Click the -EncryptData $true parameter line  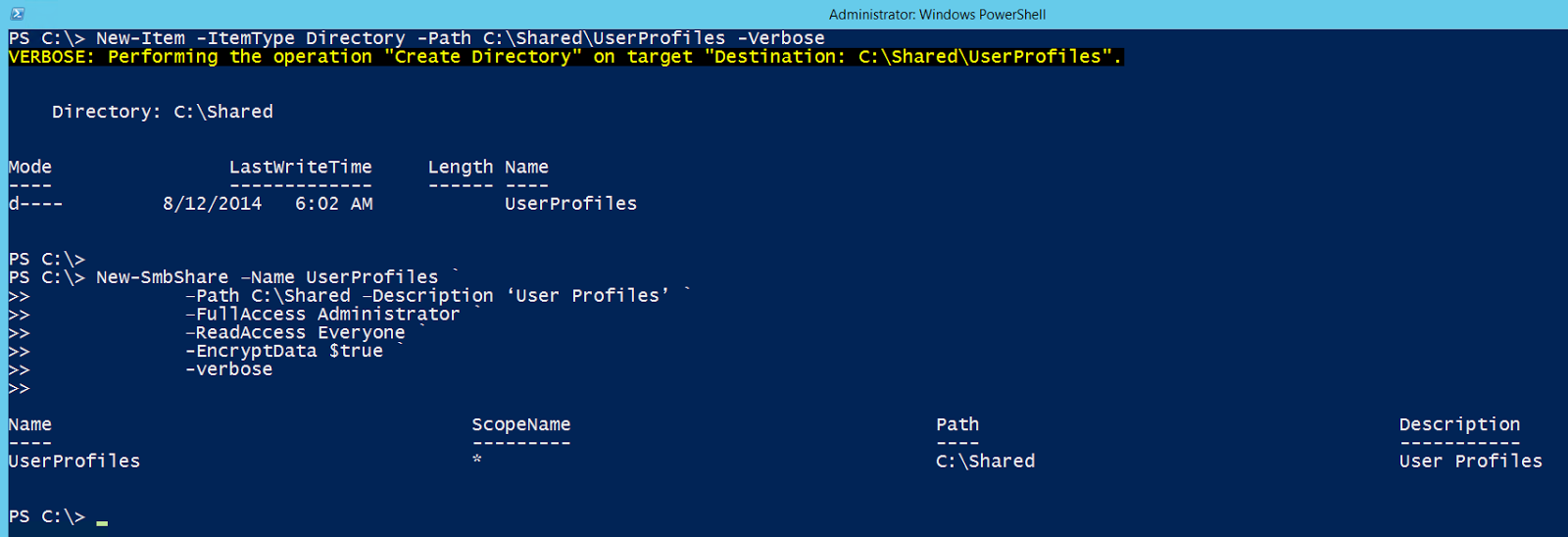click(x=284, y=351)
